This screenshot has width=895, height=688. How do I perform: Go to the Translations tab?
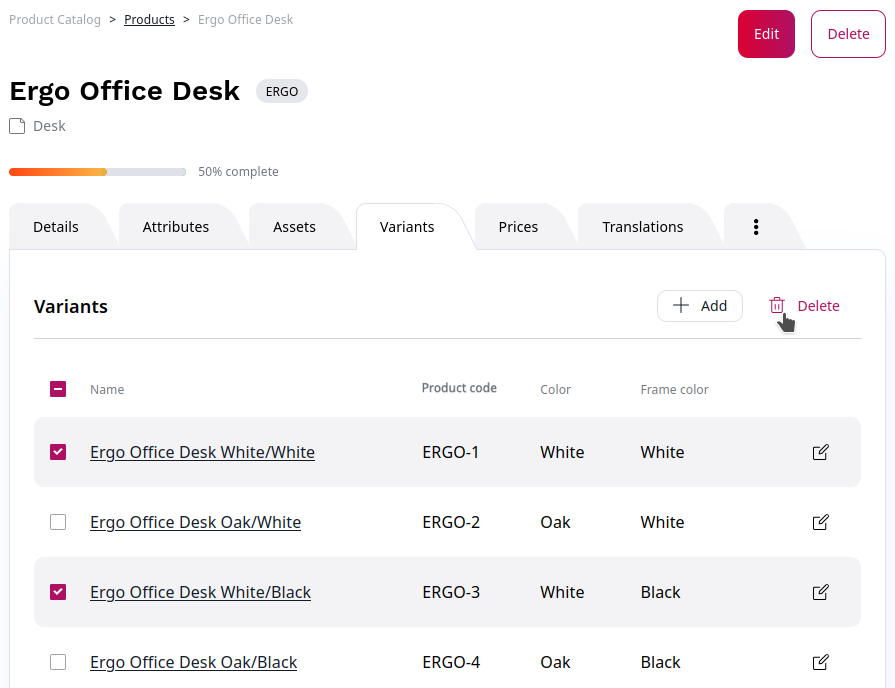[x=642, y=227]
